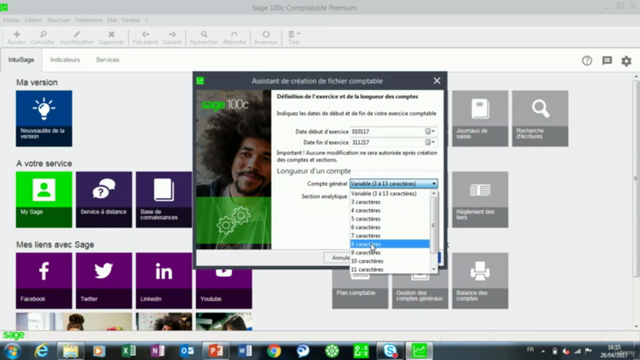Open the Youtube tile
Image resolution: width=640 pixels, height=360 pixels.
point(224,289)
